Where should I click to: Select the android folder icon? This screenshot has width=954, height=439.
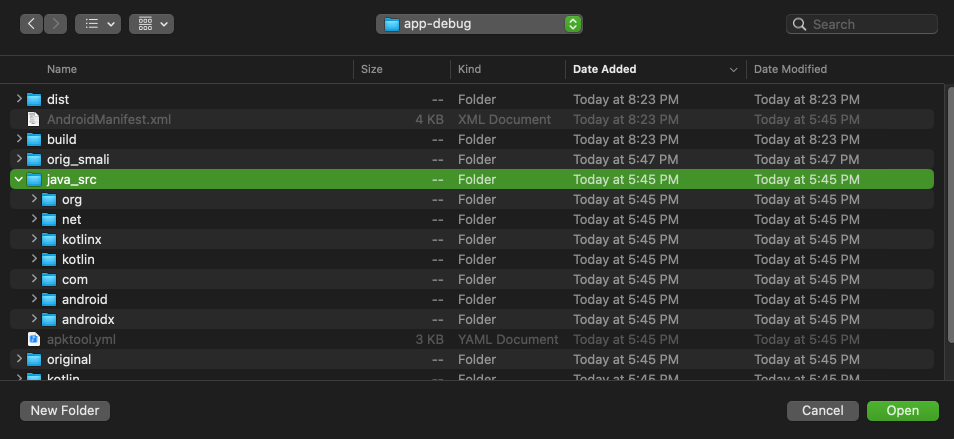click(49, 300)
